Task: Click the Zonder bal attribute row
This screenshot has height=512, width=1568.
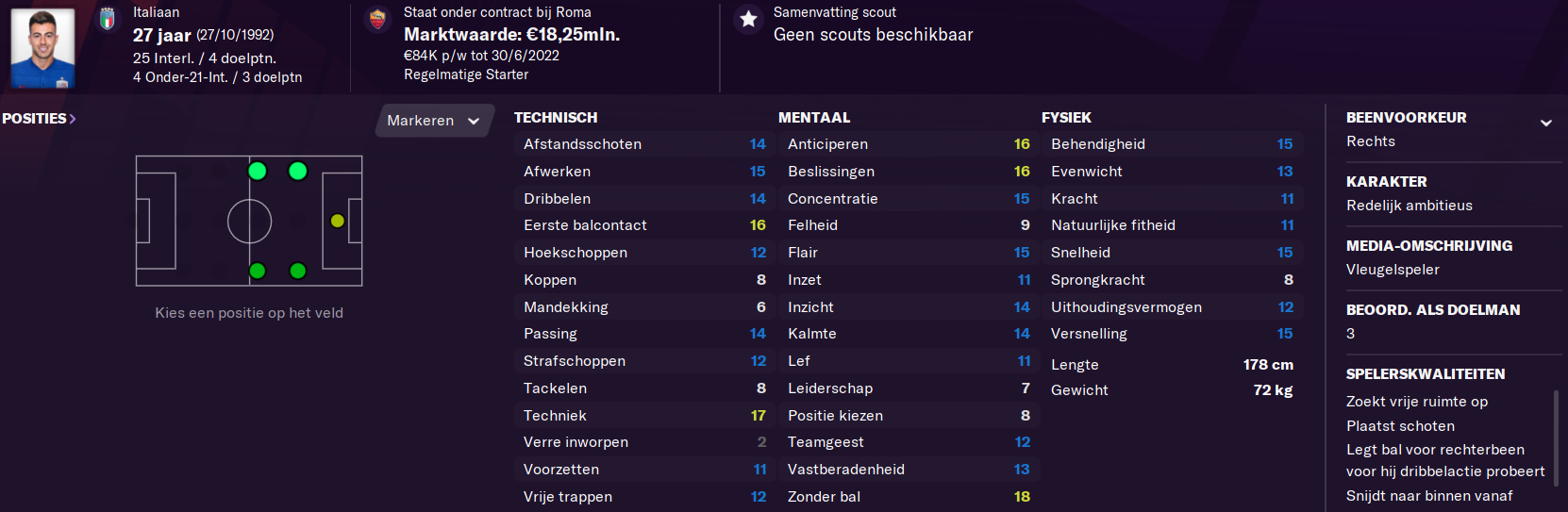Action: pyautogui.click(x=908, y=497)
